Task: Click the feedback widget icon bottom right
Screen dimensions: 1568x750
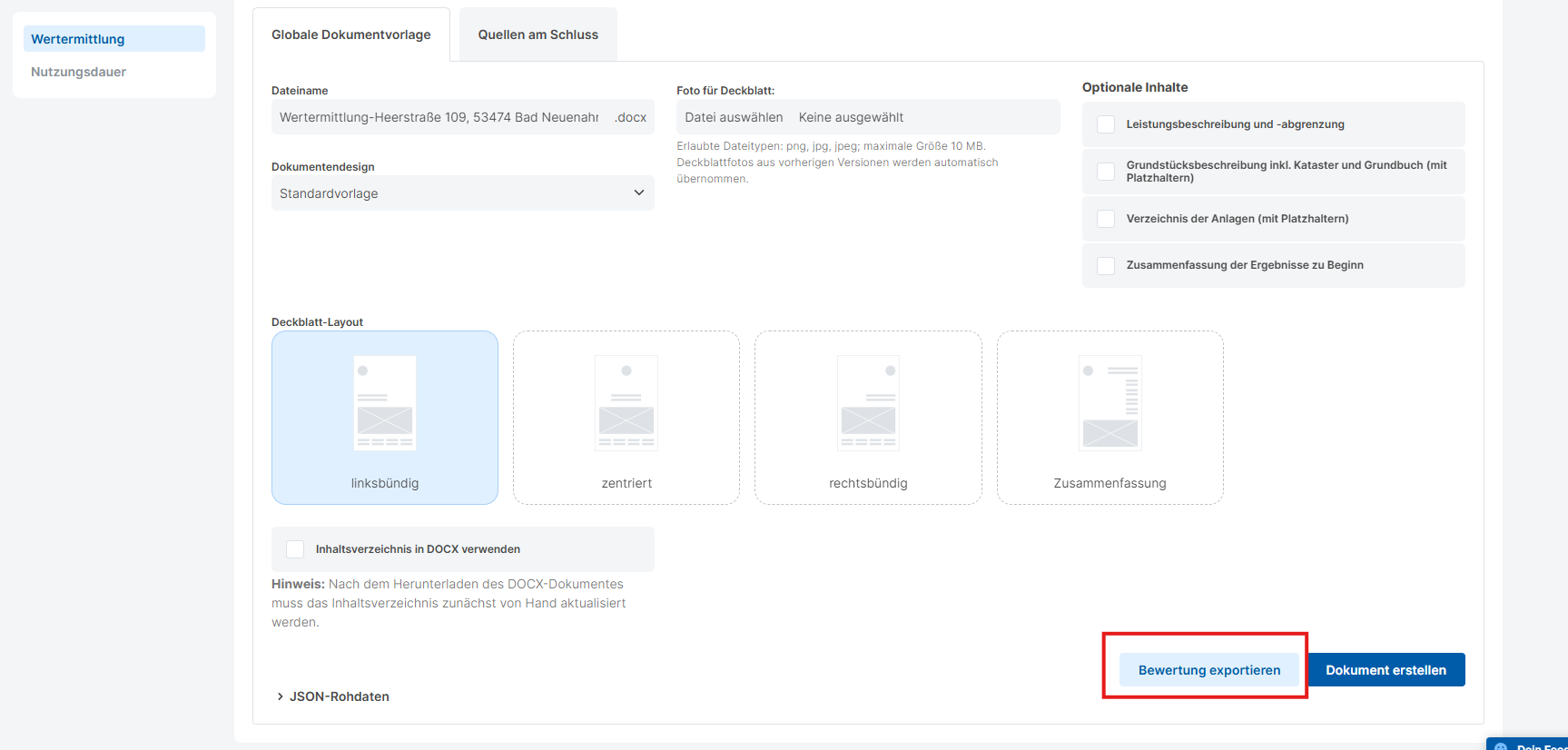Action: click(1501, 745)
